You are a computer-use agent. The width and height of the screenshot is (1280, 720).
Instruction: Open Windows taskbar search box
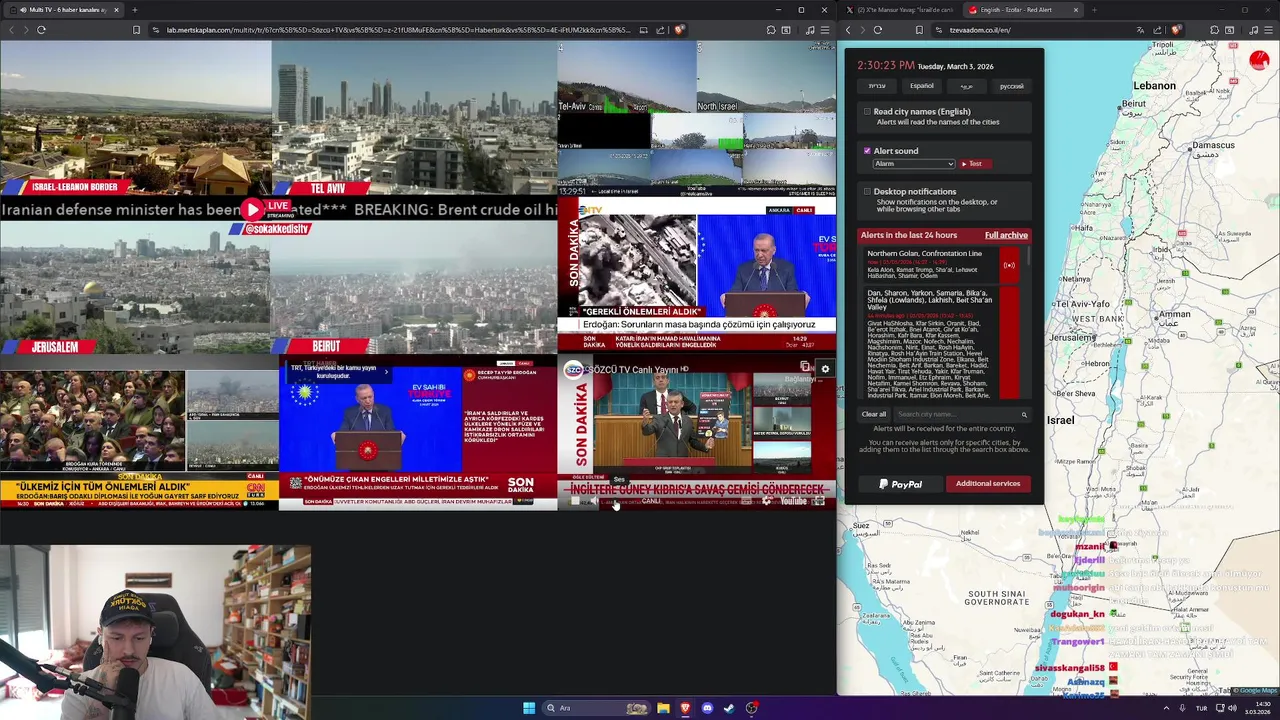click(x=597, y=708)
